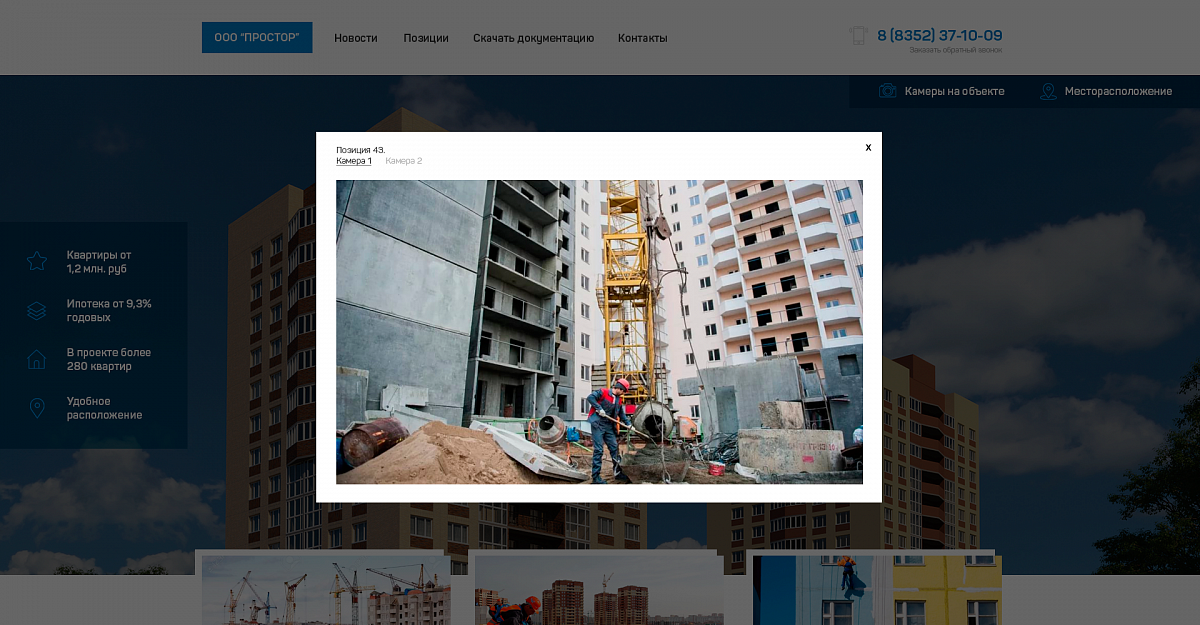Open the tower cranes thumbnail
This screenshot has width=1200, height=625.
(326, 590)
